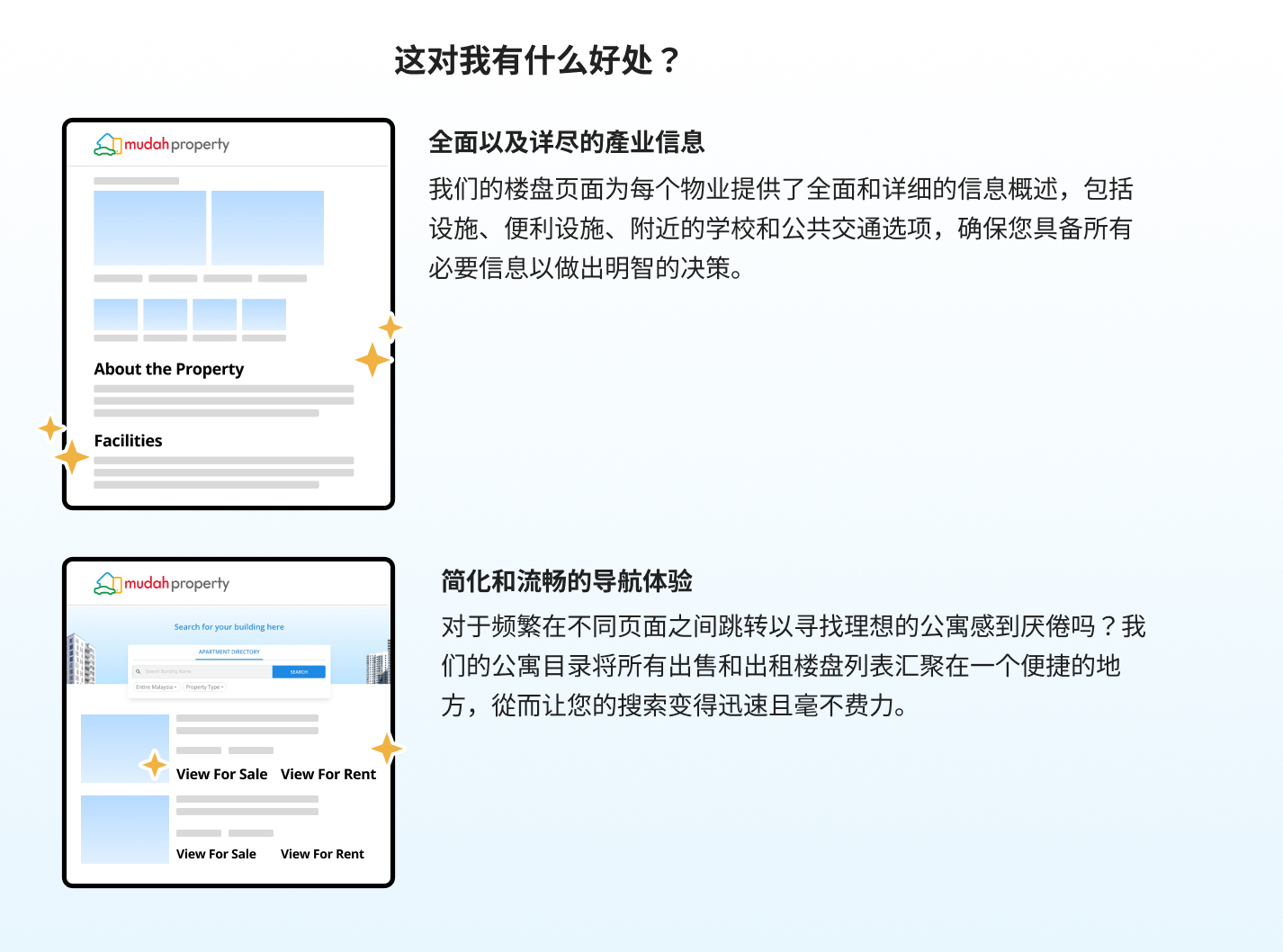Click View For Rent on the second listing
This screenshot has width=1283, height=952.
pyautogui.click(x=322, y=854)
